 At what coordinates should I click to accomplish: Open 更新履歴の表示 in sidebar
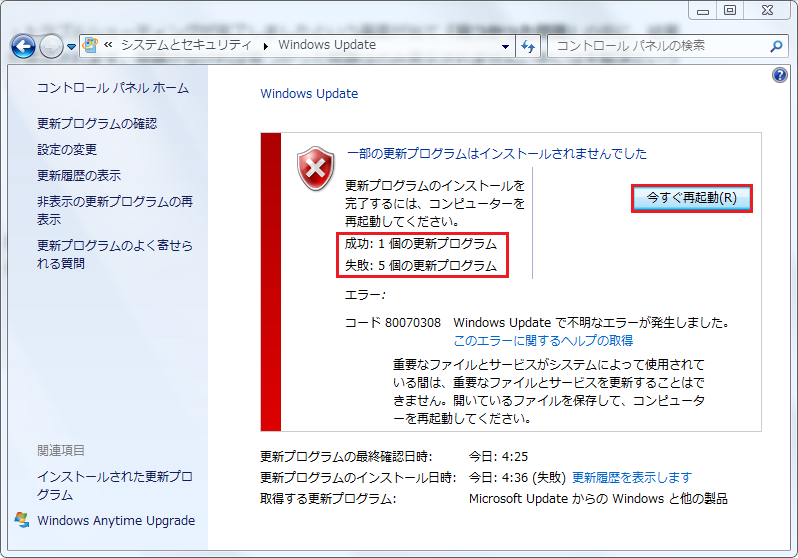coord(79,176)
